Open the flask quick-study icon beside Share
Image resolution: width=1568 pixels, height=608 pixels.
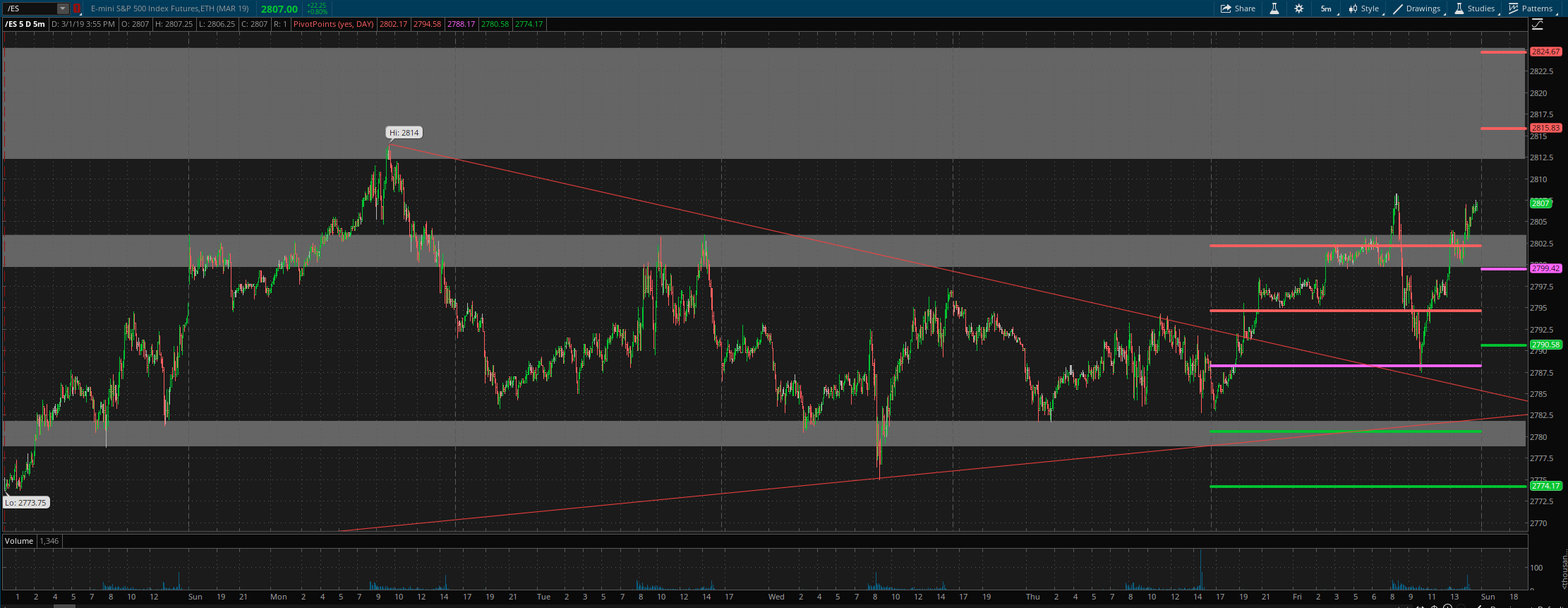pyautogui.click(x=1274, y=8)
